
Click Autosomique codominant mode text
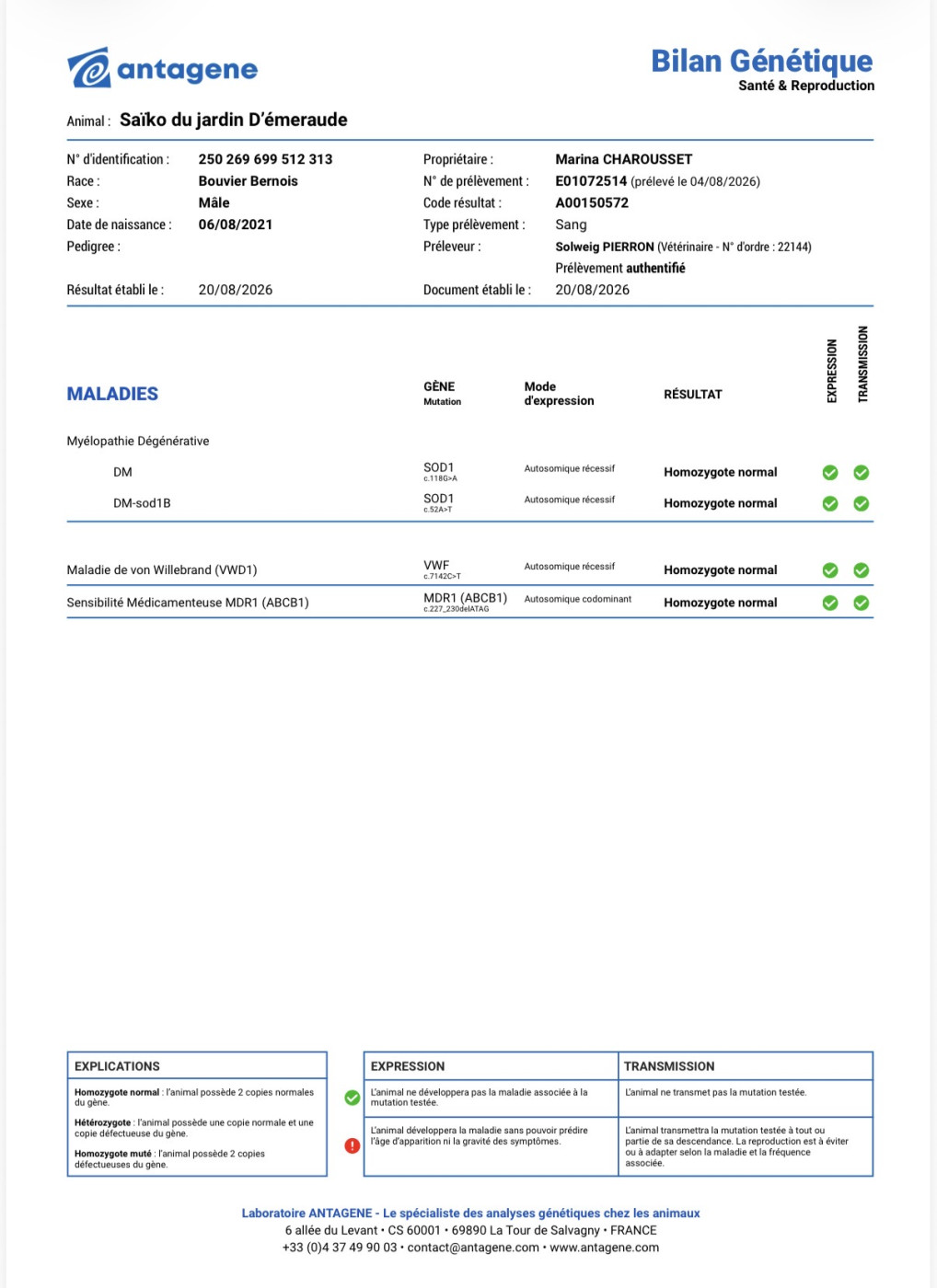(578, 599)
